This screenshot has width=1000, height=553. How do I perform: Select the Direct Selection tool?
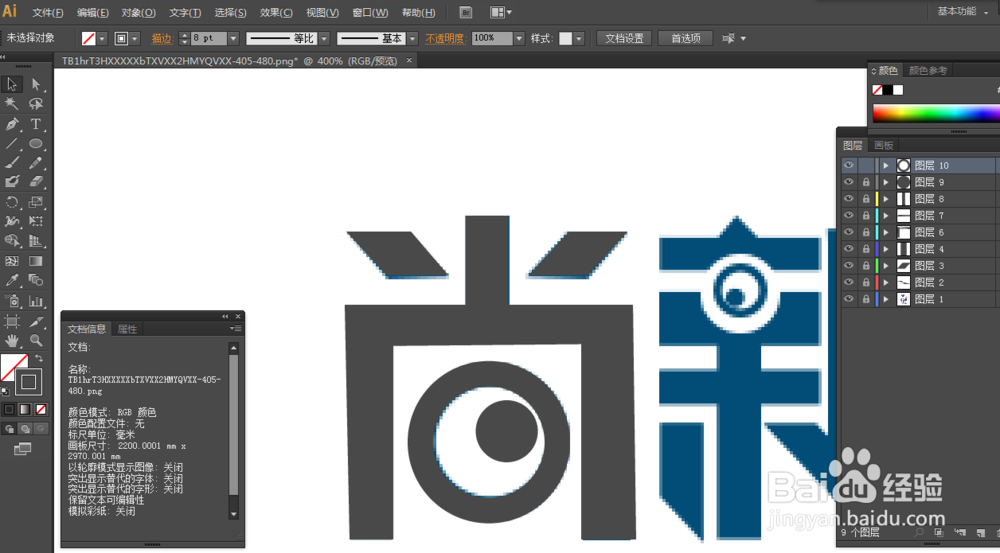36,84
